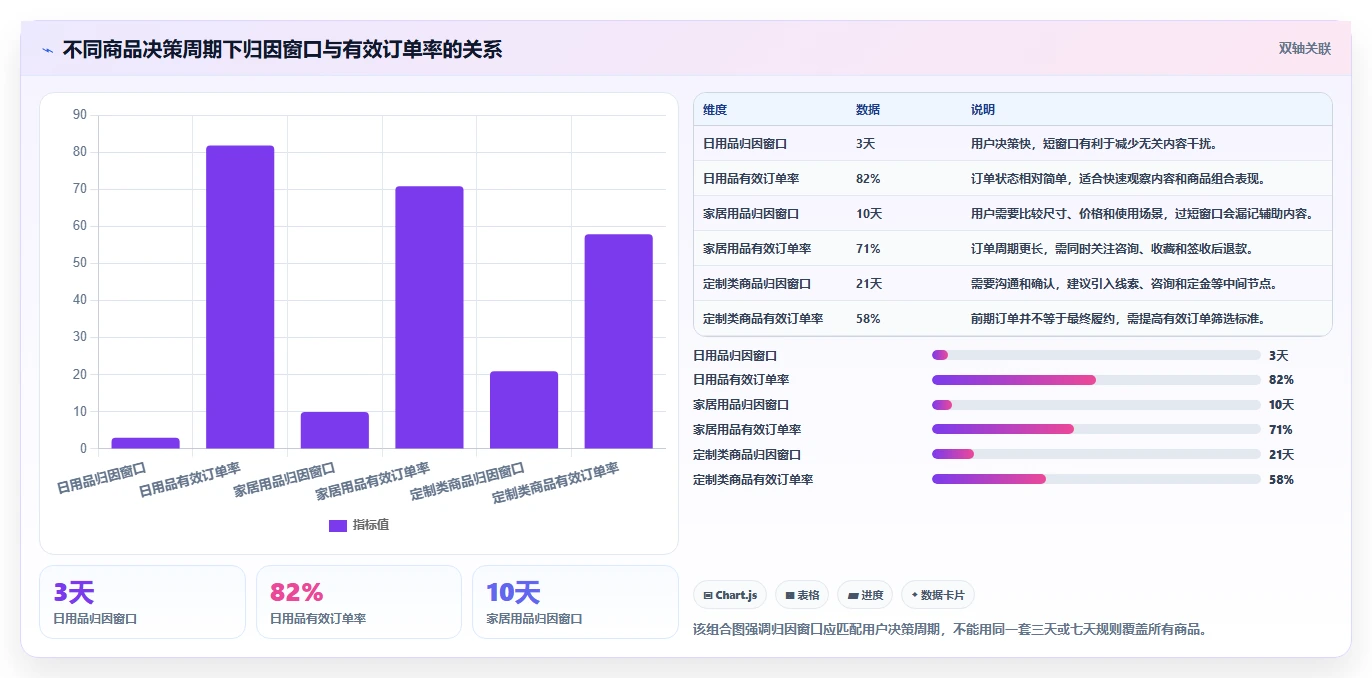Click the 90 y-axis tick label
This screenshot has height=678, width=1372.
coord(80,115)
